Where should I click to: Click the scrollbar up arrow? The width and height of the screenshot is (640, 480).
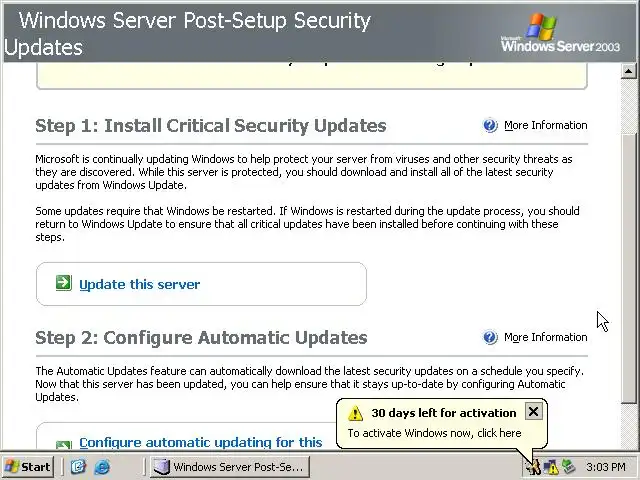[x=630, y=71]
